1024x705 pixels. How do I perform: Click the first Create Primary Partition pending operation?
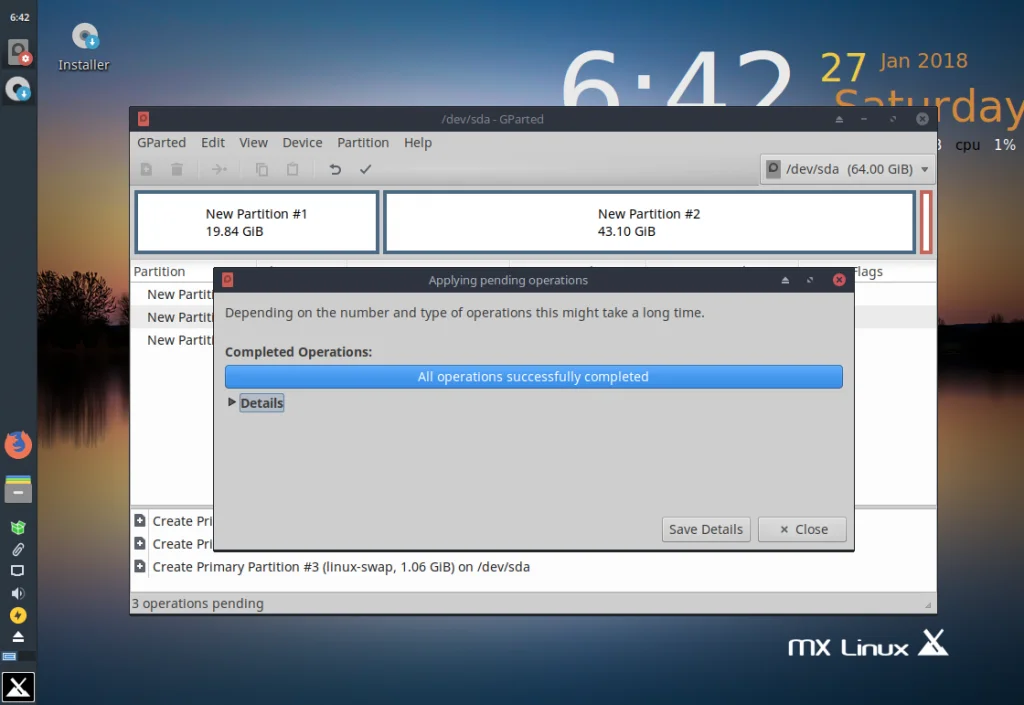(x=182, y=521)
